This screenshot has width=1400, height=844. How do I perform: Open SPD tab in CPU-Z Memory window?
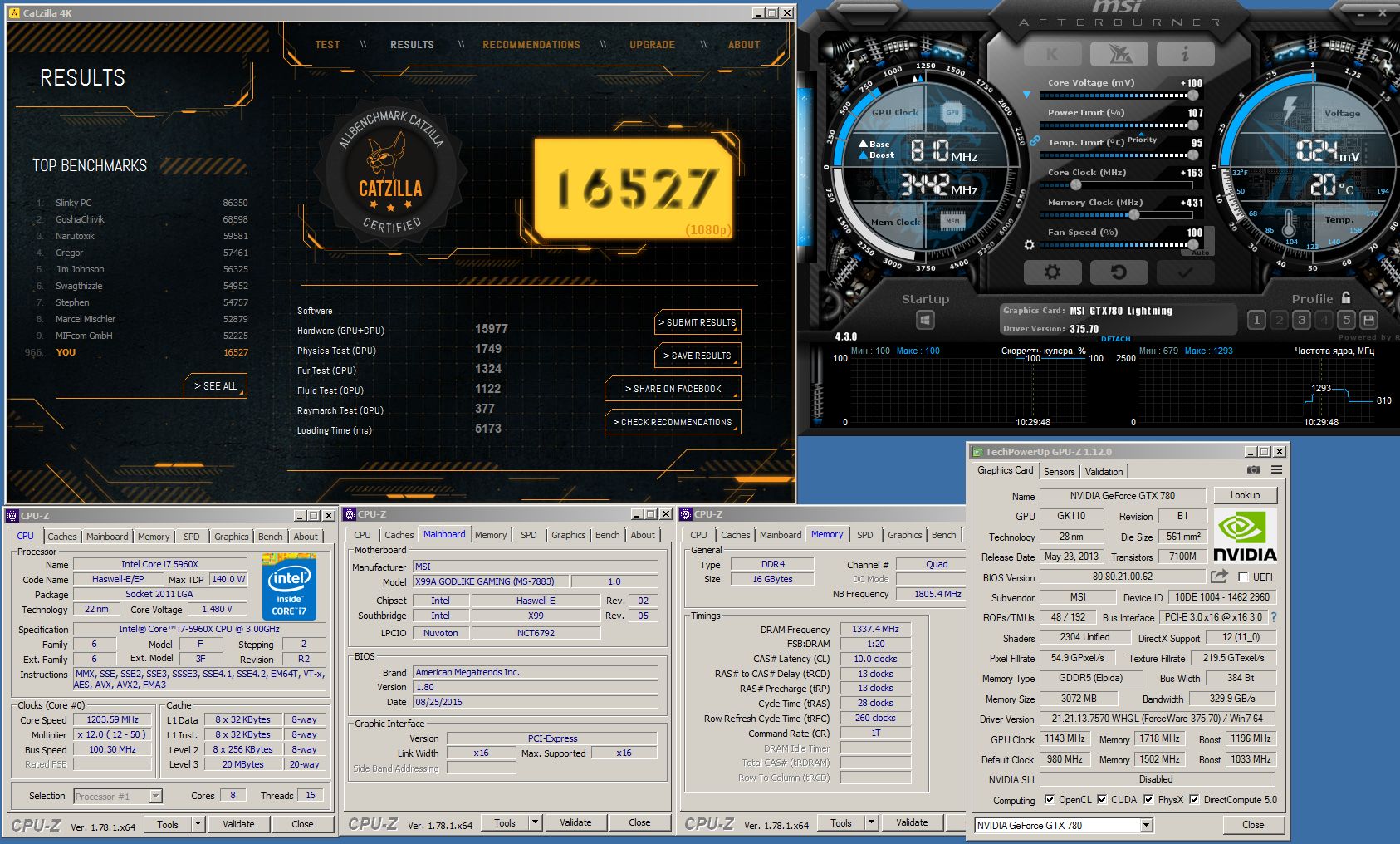point(865,535)
